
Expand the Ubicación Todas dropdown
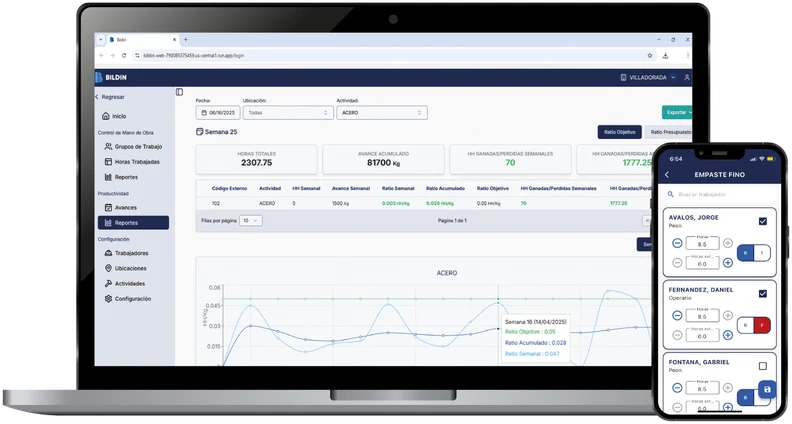tap(288, 113)
